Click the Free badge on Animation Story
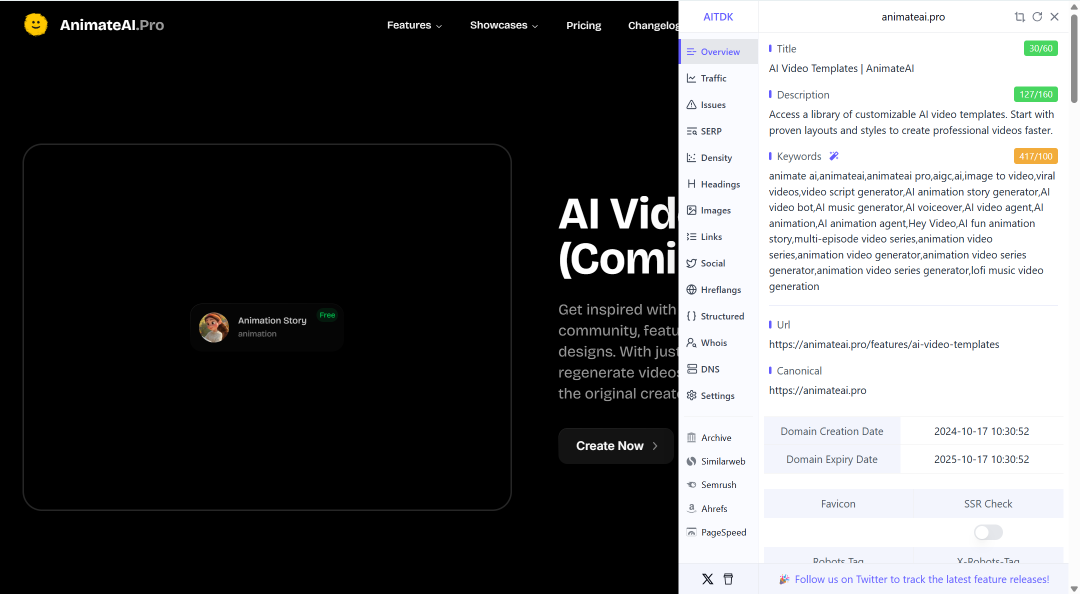The image size is (1080, 594). [327, 315]
